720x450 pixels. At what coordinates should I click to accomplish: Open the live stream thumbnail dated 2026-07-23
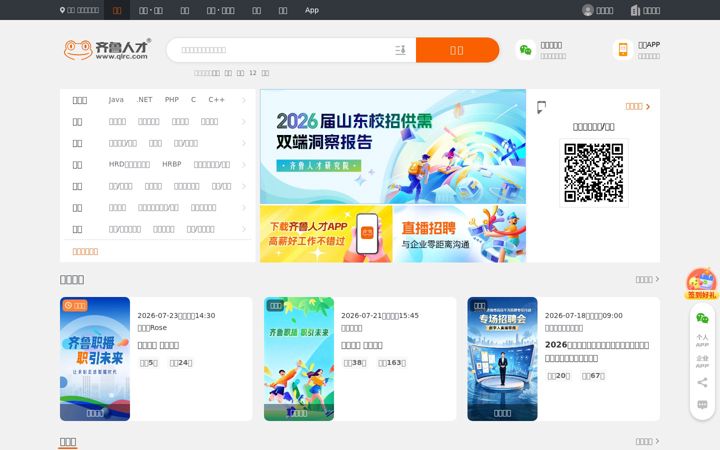[95, 359]
